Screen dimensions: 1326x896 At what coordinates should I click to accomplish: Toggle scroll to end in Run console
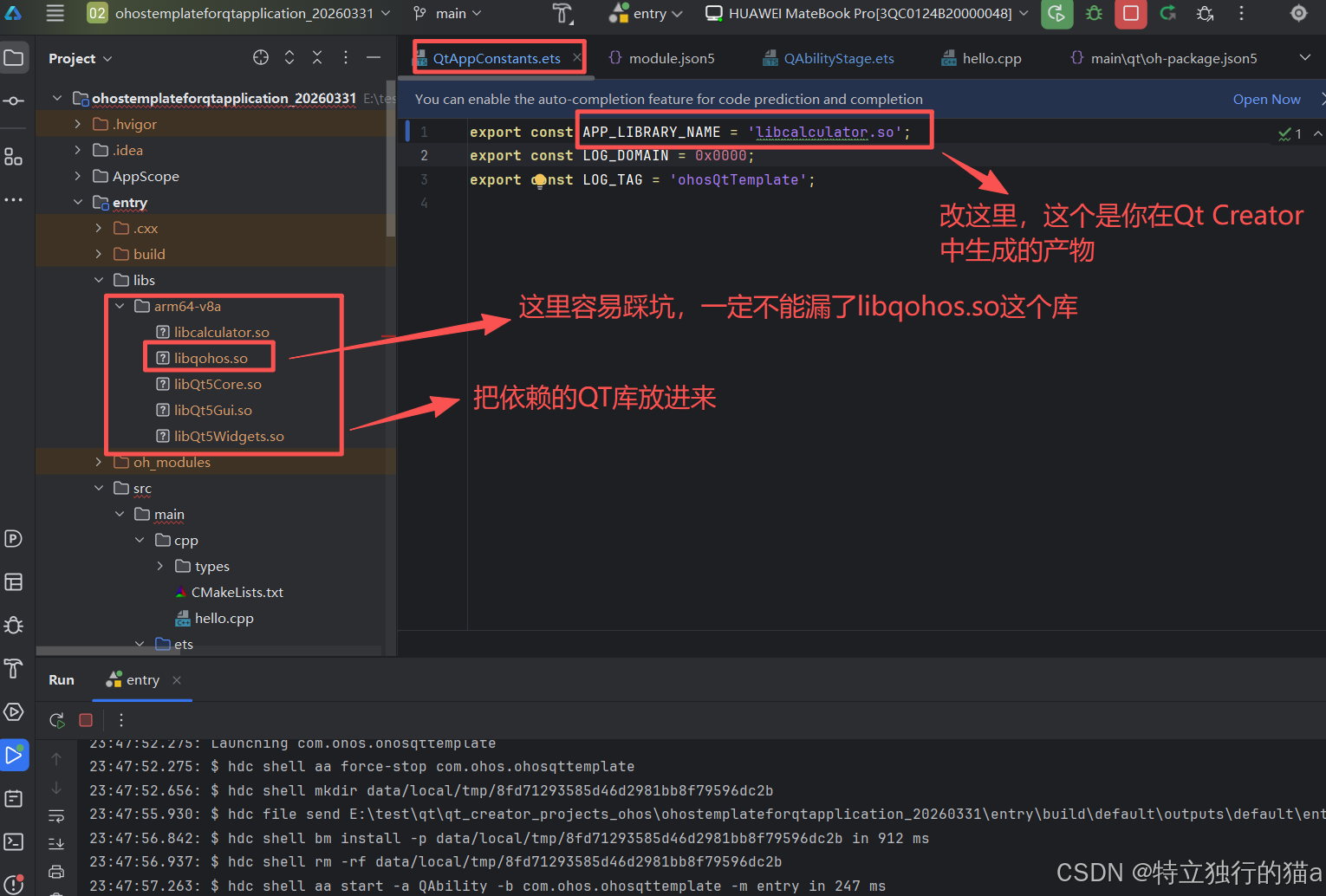pos(56,843)
